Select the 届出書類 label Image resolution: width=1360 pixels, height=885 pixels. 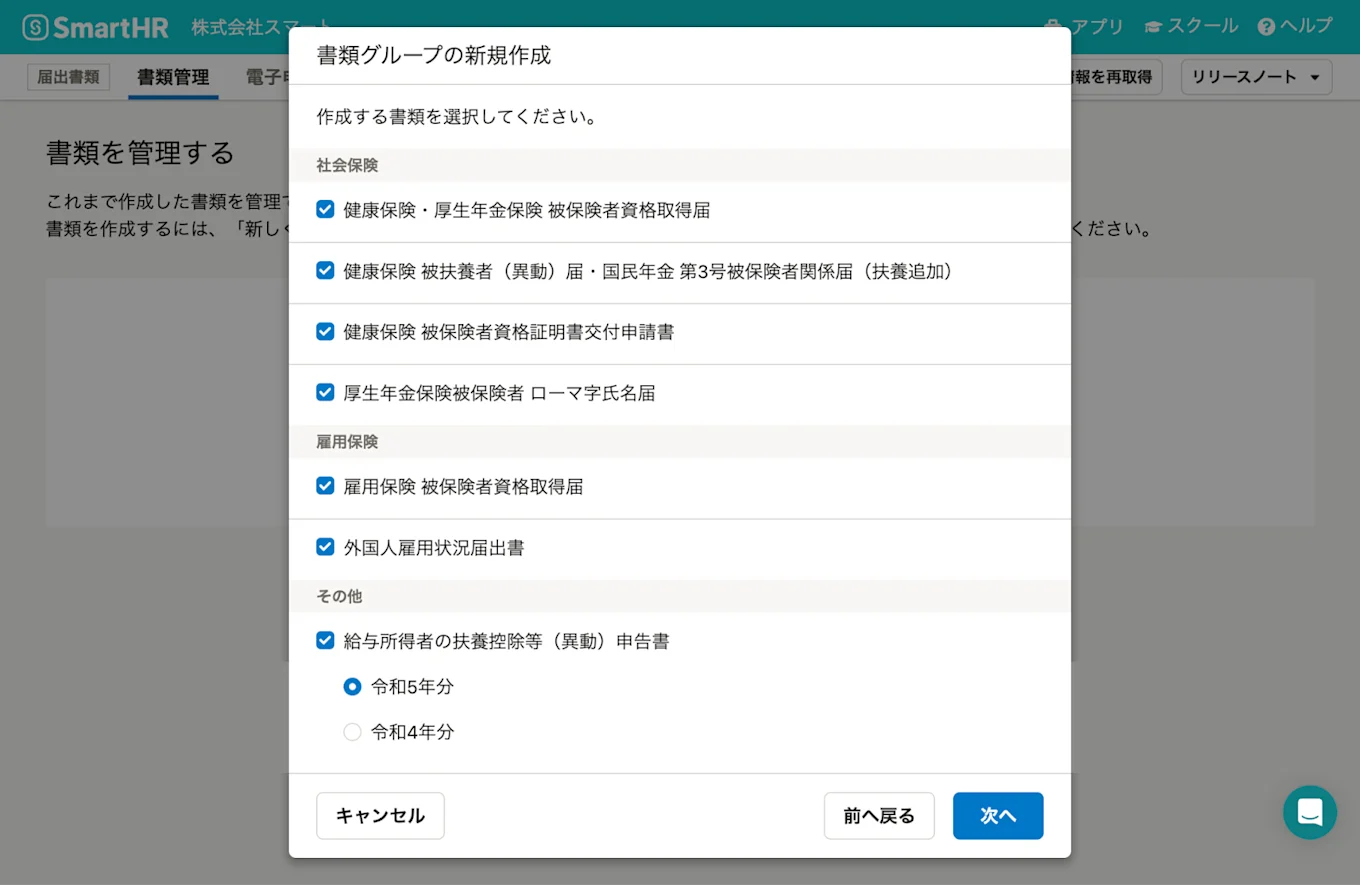click(68, 77)
